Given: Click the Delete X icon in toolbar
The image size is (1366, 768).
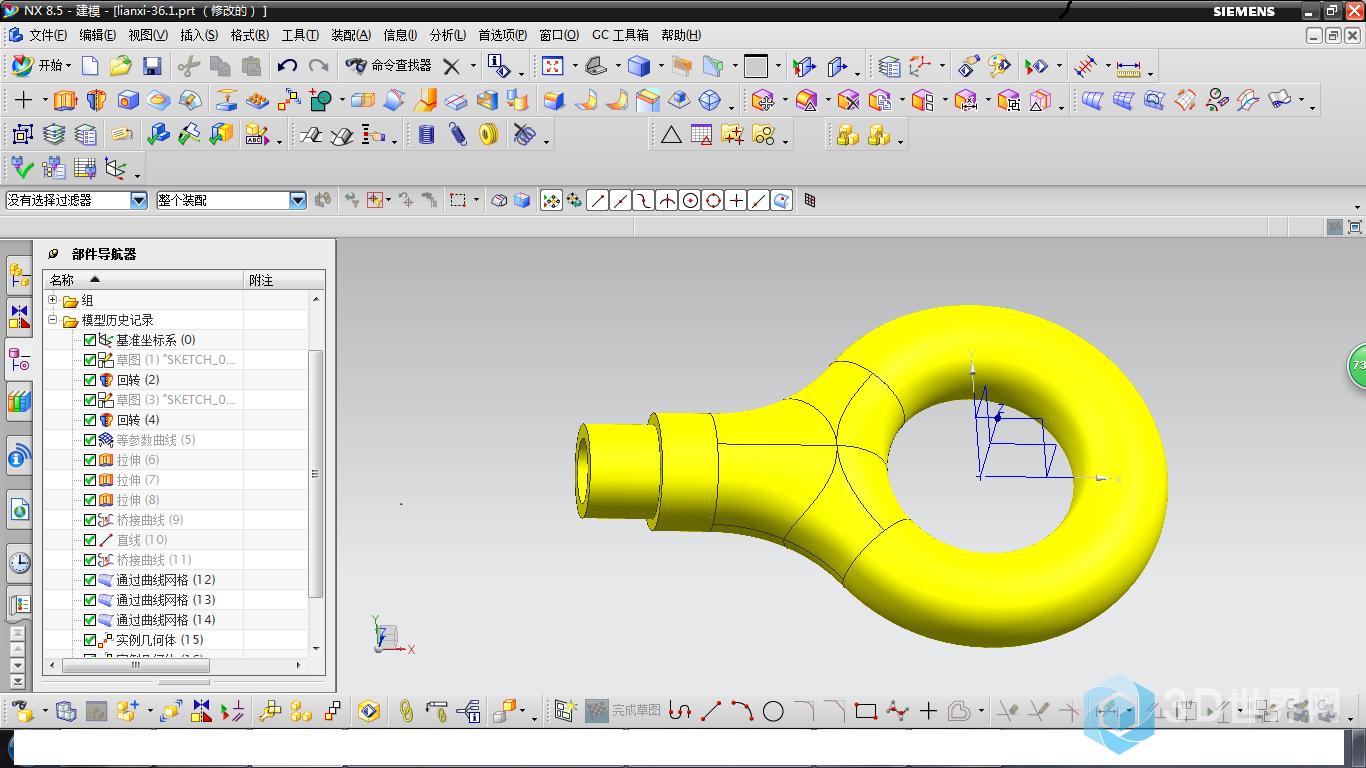Looking at the screenshot, I should 452,66.
